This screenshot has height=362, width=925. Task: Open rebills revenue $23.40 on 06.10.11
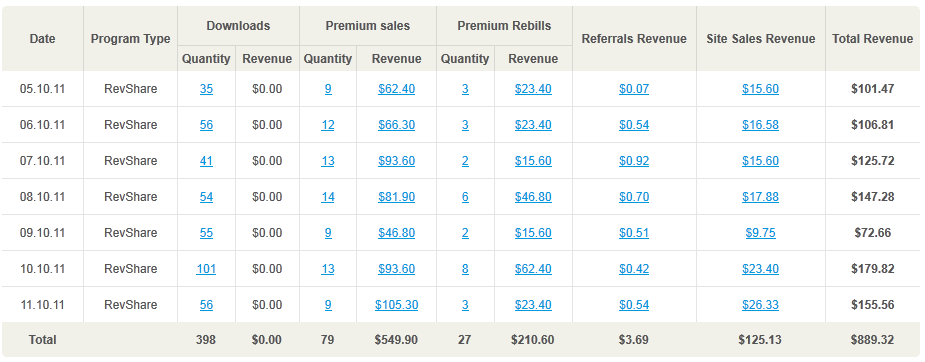(x=533, y=125)
